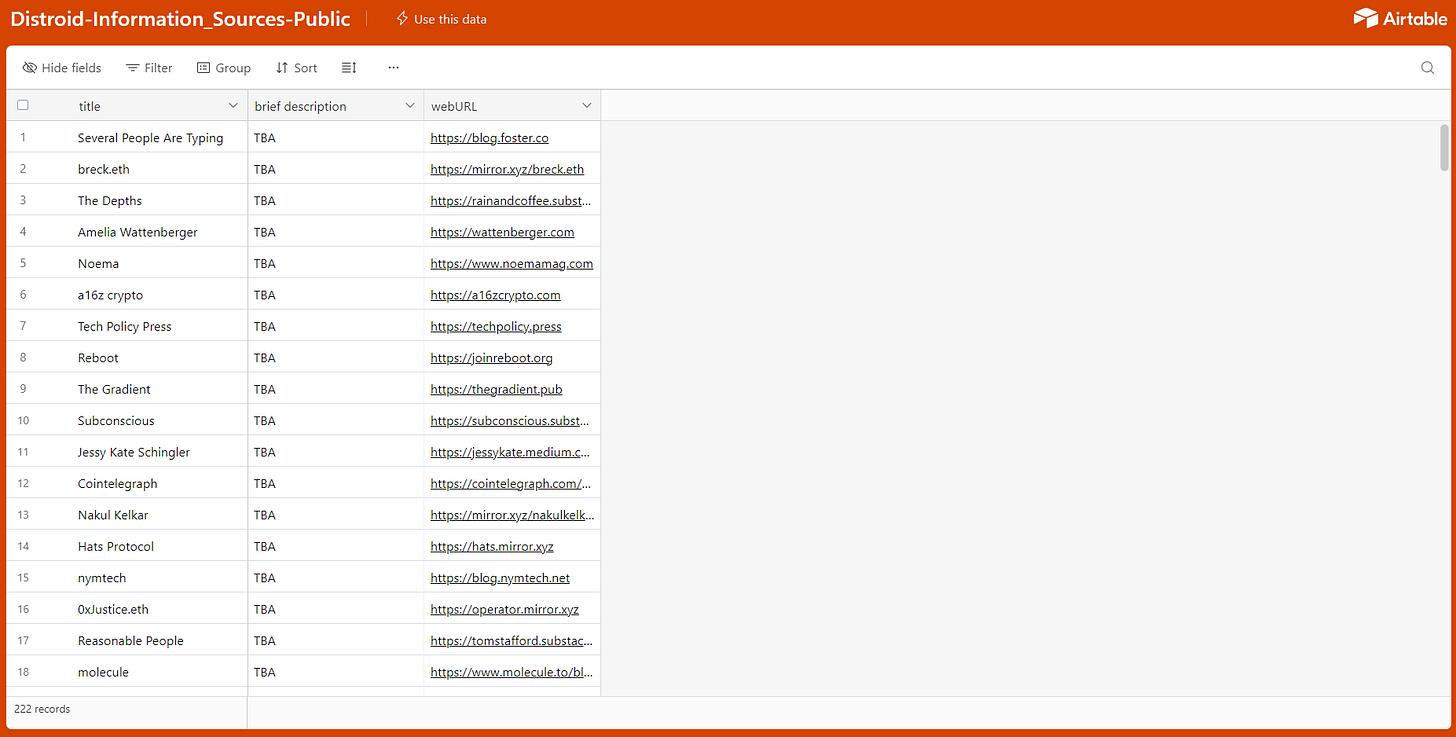Select the 0xJustice.eth title cell
The width and height of the screenshot is (1456, 737).
coord(113,609)
